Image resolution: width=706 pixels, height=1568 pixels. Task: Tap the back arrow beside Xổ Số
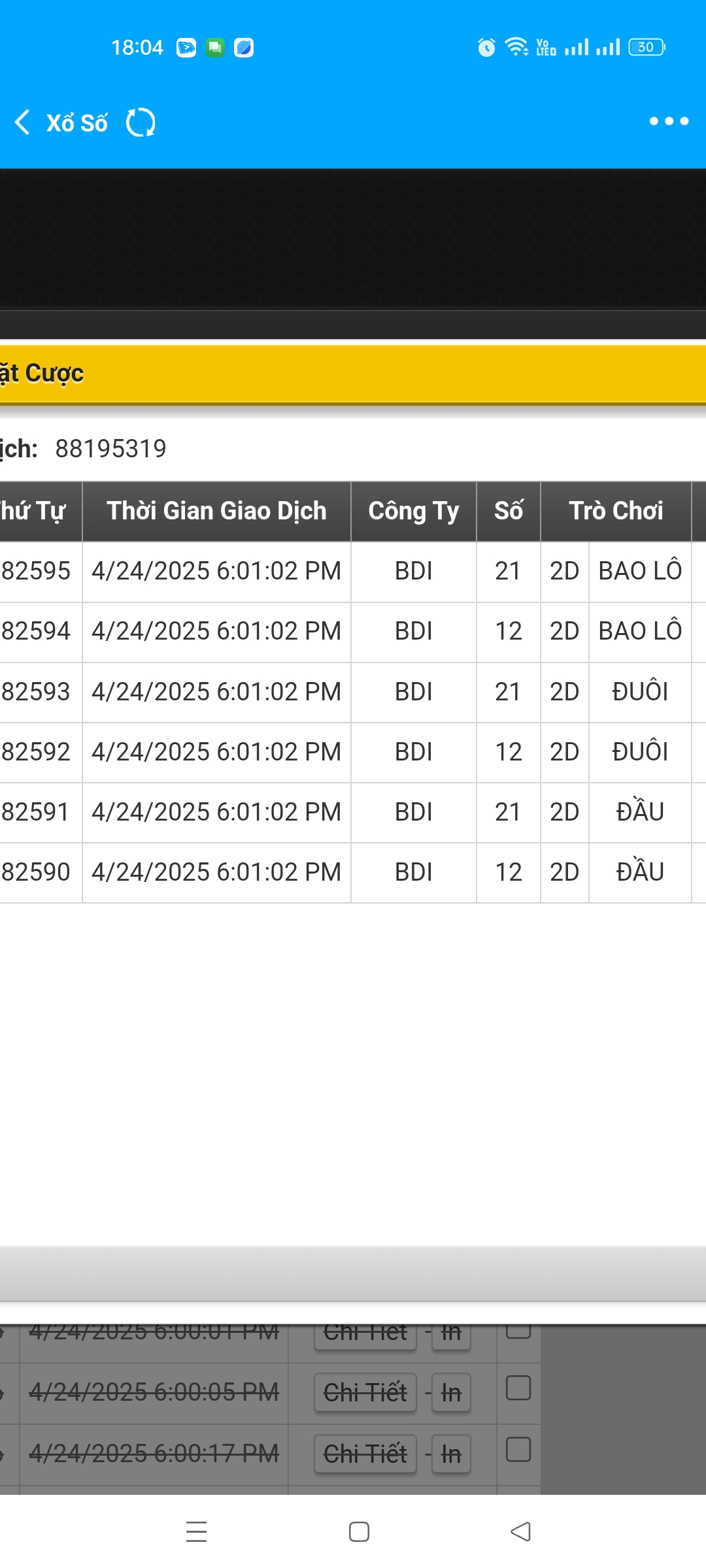pyautogui.click(x=22, y=122)
